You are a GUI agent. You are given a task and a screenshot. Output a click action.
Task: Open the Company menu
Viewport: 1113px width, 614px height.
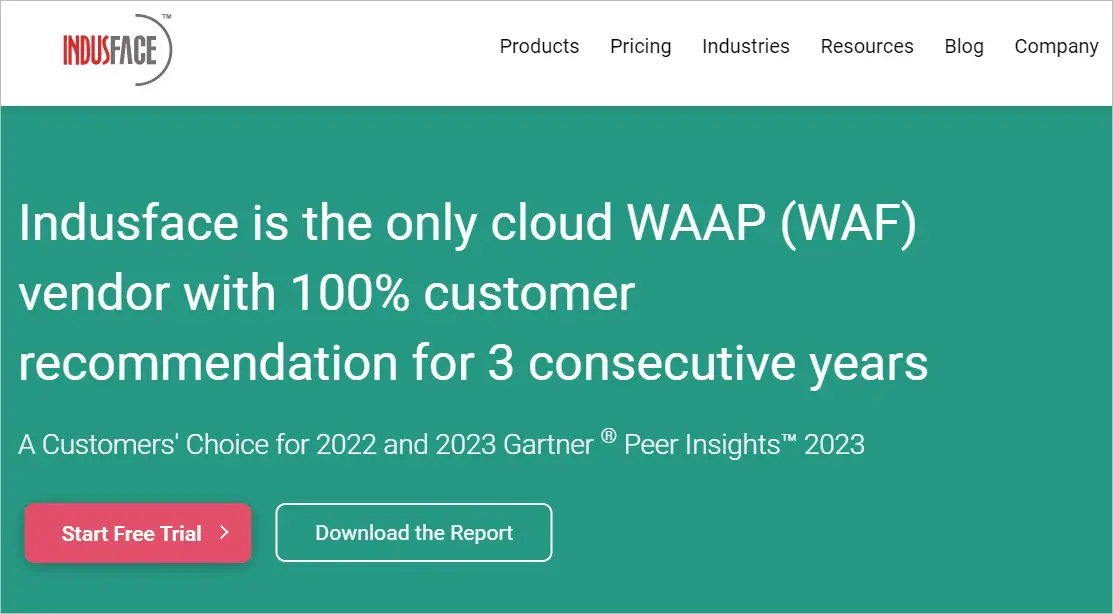(1055, 46)
